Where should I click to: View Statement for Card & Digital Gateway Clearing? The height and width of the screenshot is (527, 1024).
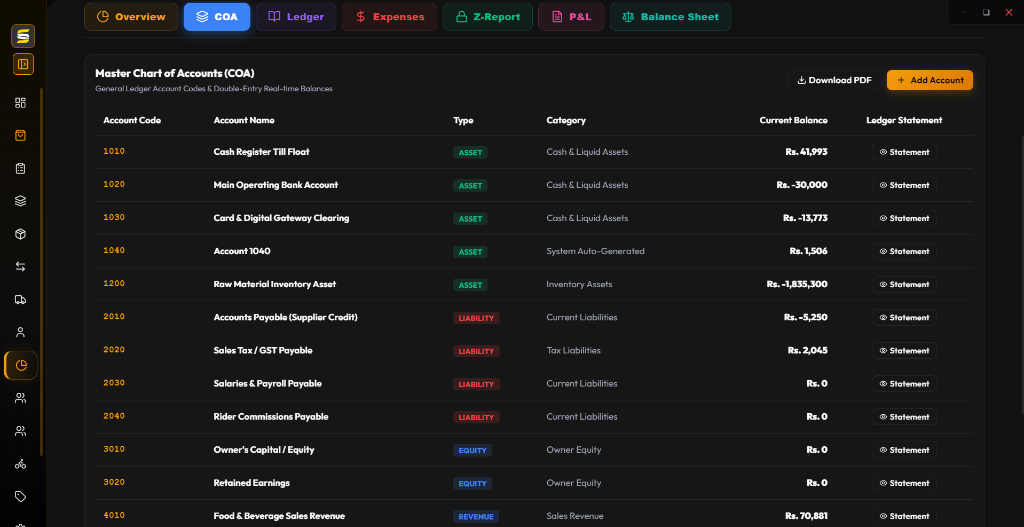point(904,218)
